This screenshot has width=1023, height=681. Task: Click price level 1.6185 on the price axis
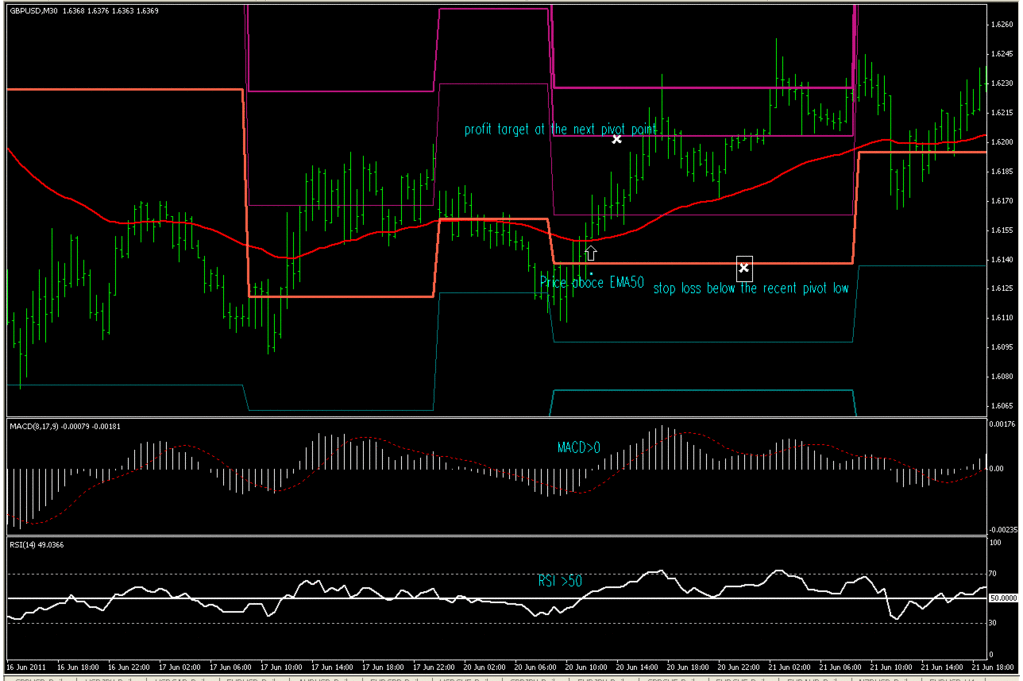click(1001, 172)
